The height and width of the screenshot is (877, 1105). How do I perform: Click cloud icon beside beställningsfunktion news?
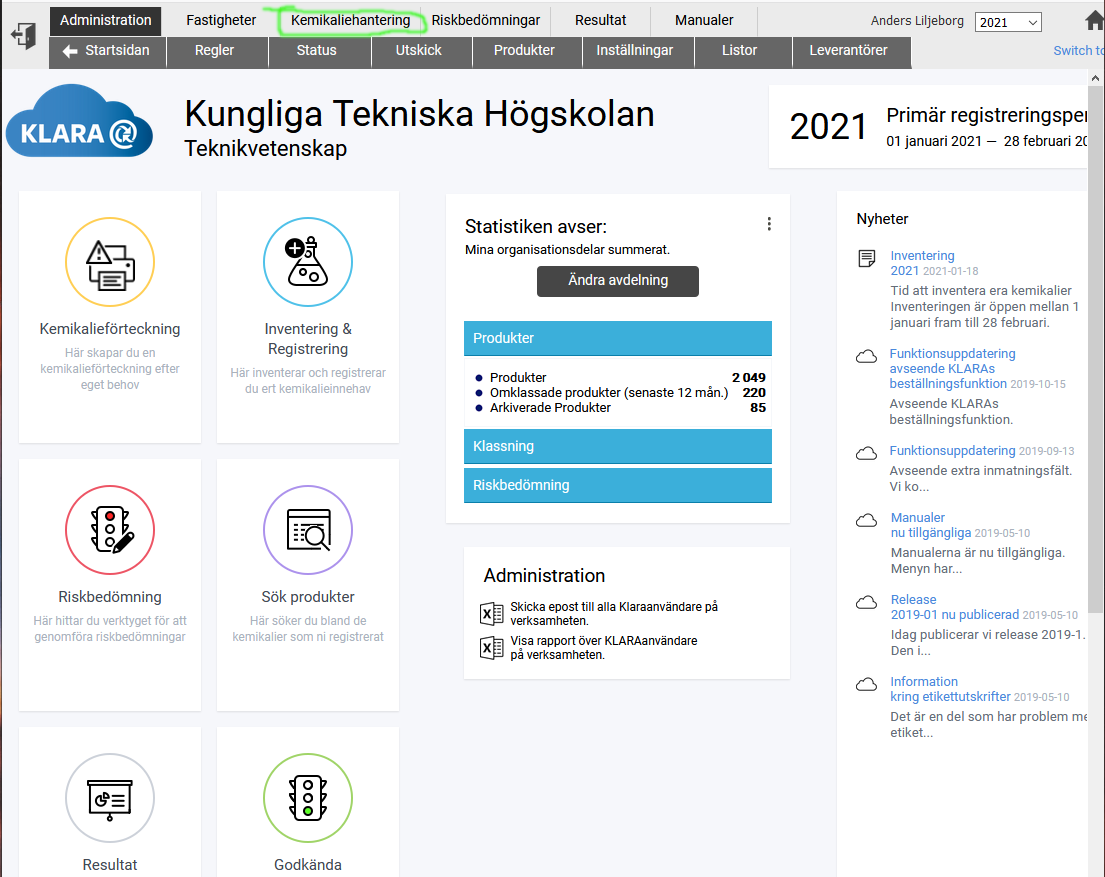click(x=866, y=357)
